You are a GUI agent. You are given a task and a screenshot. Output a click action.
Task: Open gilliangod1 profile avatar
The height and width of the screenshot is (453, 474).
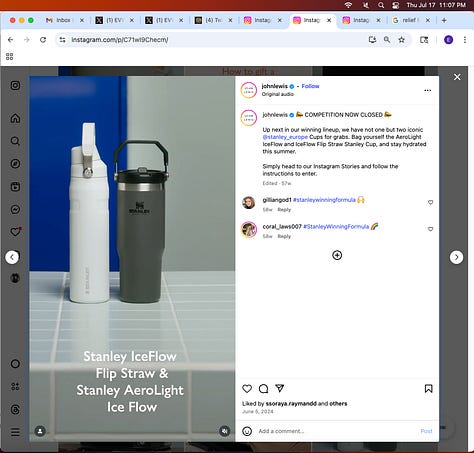(249, 202)
